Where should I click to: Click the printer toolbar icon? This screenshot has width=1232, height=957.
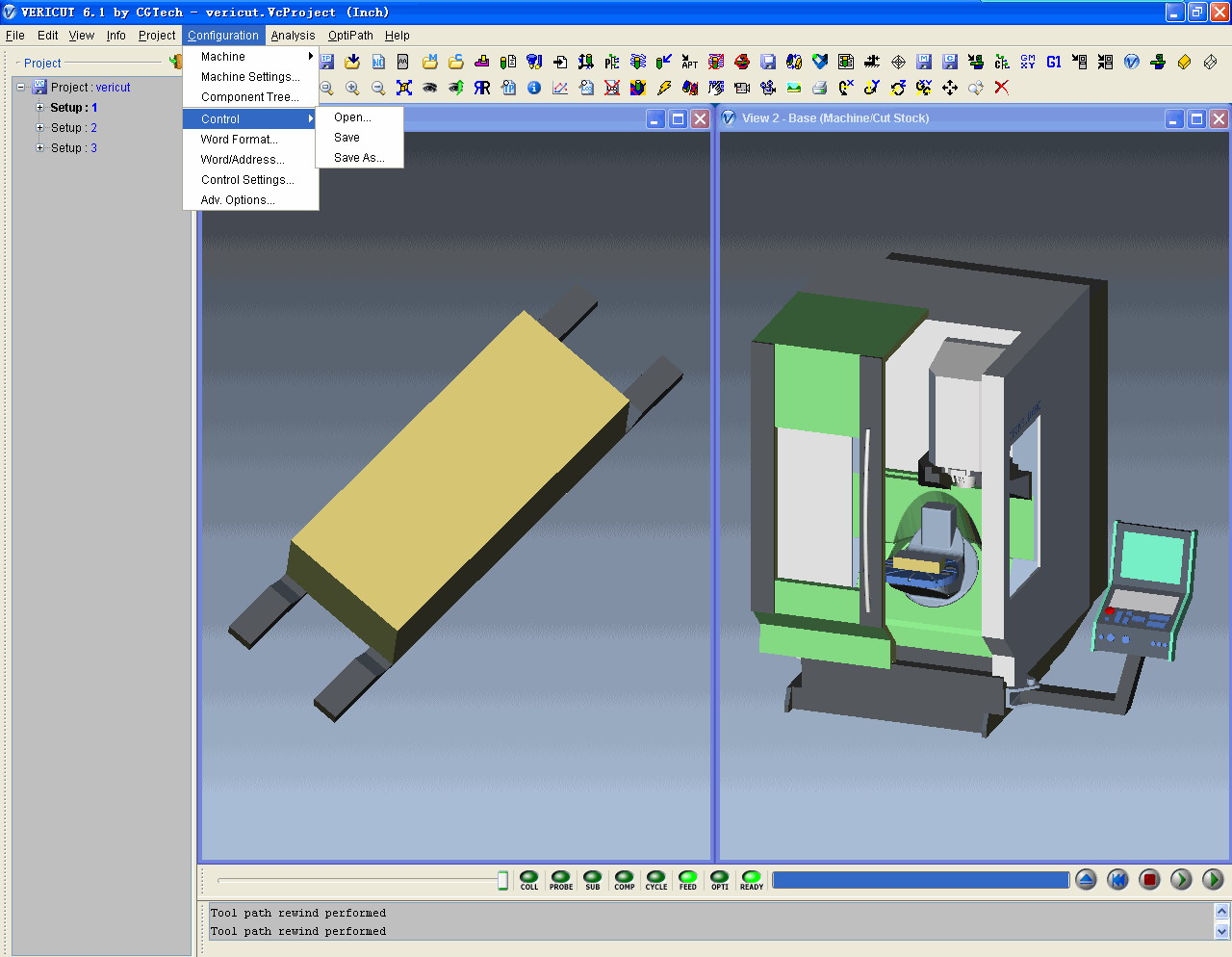point(820,88)
